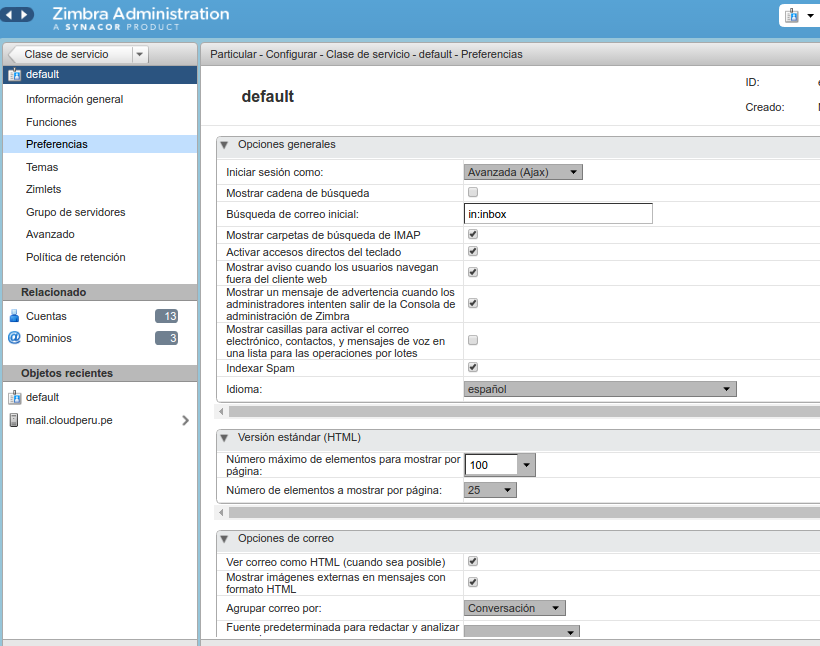
Task: Toggle Activar accesos directos del teclado
Action: [473, 251]
